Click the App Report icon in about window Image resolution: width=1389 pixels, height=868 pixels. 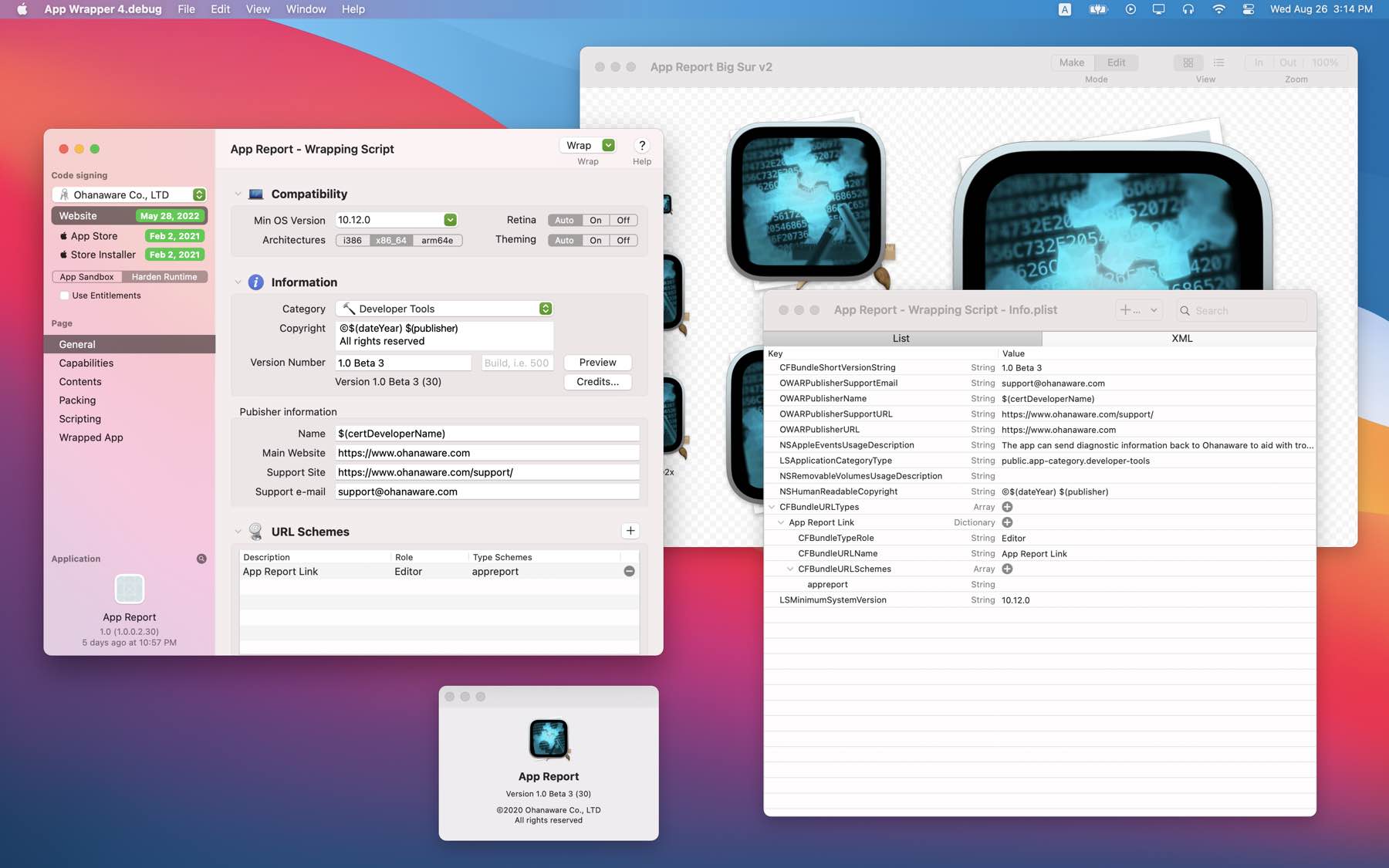[549, 739]
